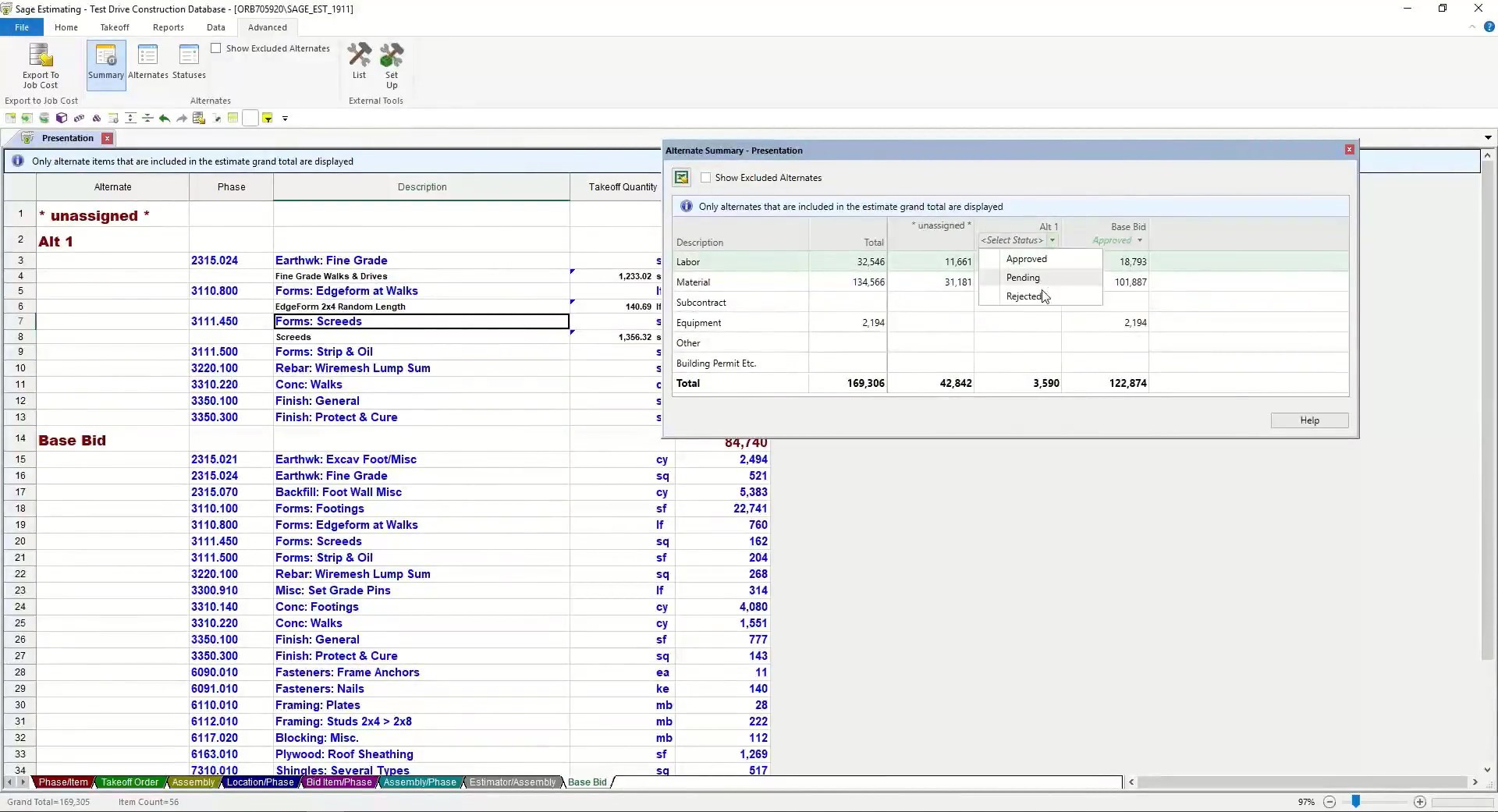The image size is (1498, 812).
Task: Click the yellow filter icon in quick toolbar
Action: coord(268,119)
